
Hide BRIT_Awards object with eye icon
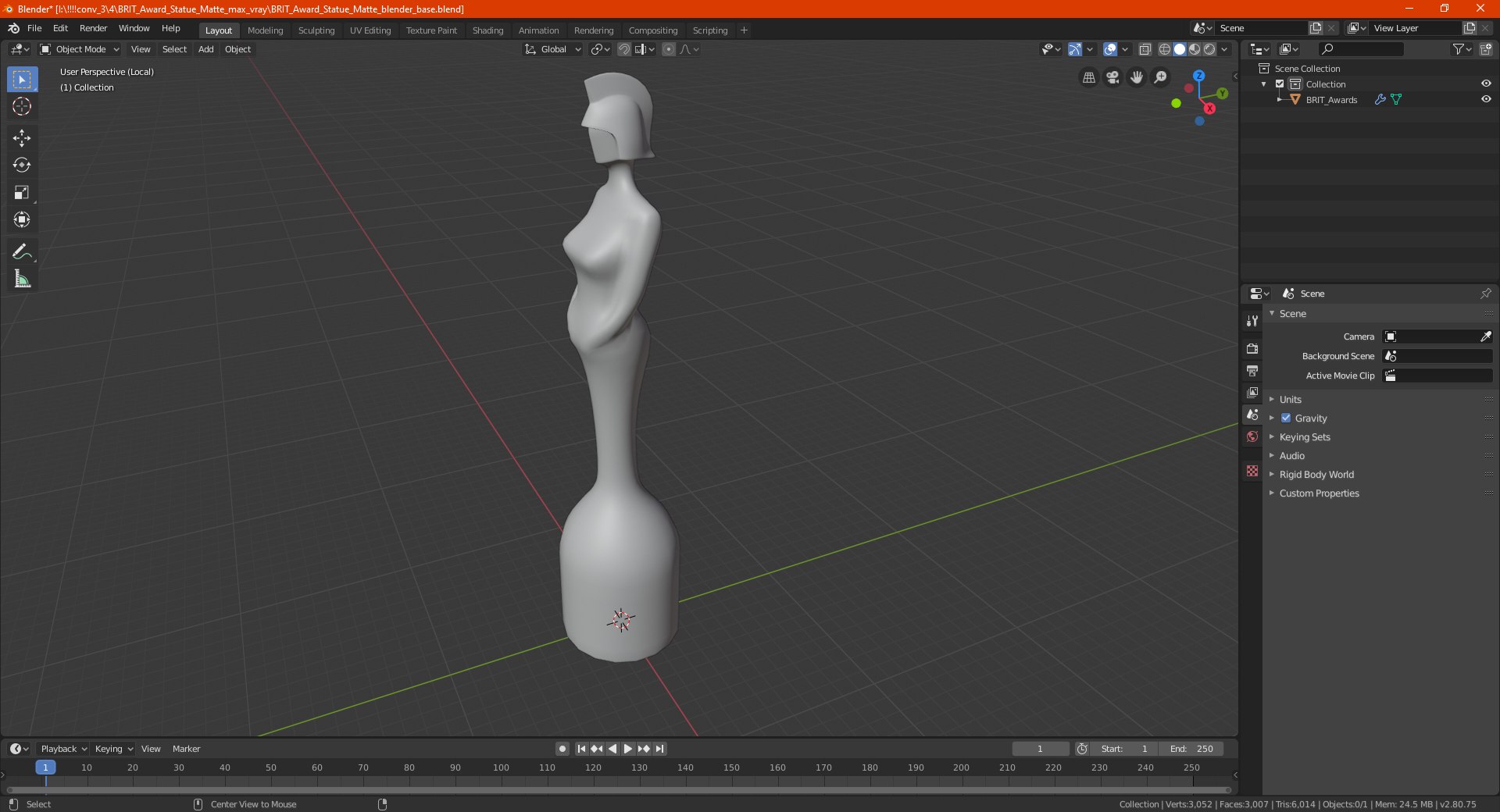pyautogui.click(x=1486, y=99)
